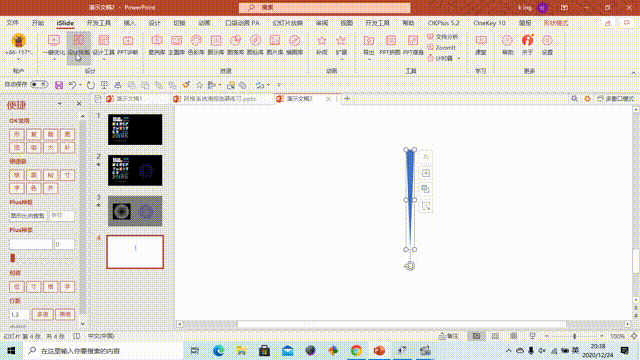The height and width of the screenshot is (360, 640).
Task: Toggle 多窗口模式 multi-window mode
Action: 616,99
